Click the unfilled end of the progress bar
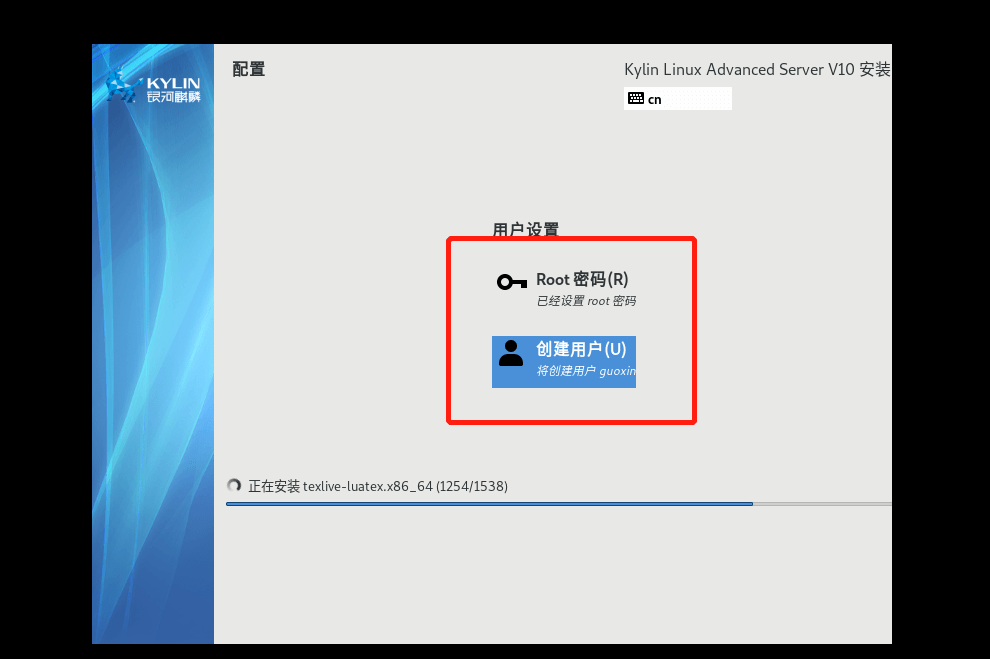This screenshot has height=659, width=990. (820, 504)
